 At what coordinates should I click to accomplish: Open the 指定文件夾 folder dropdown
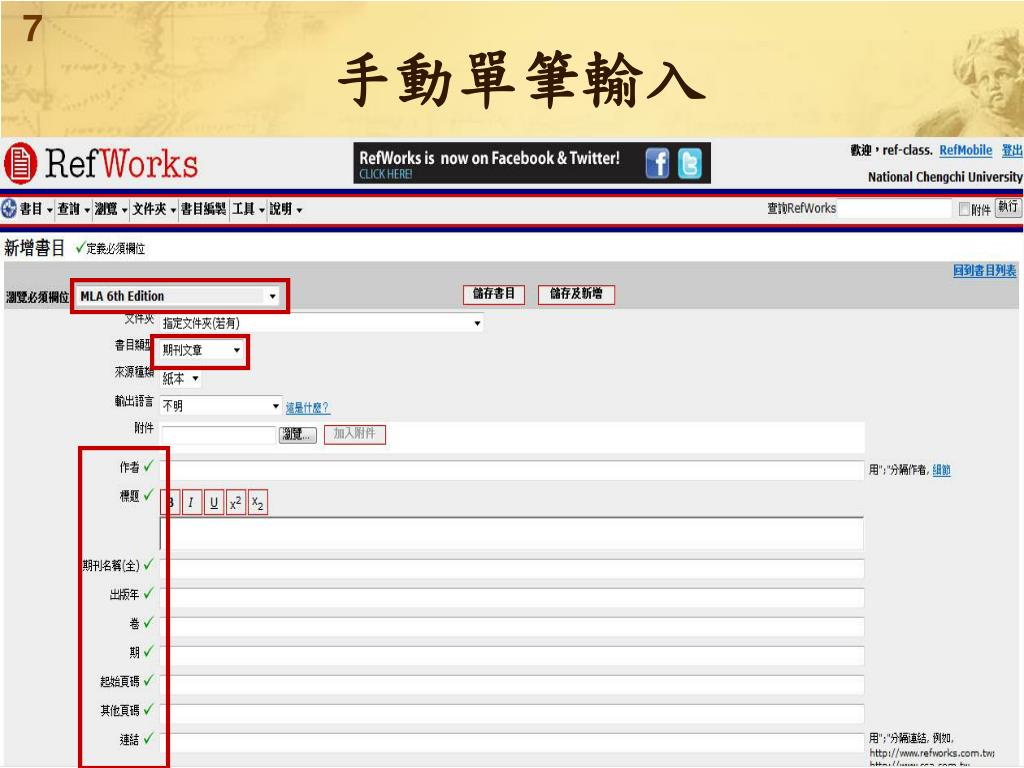click(x=321, y=323)
